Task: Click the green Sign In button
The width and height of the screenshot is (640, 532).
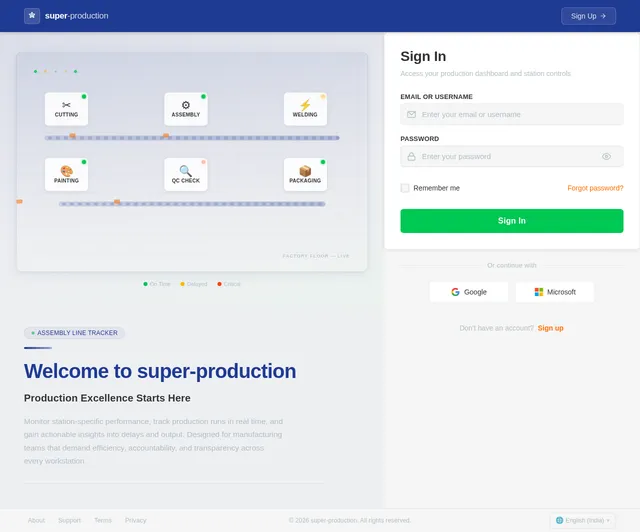Action: (x=511, y=221)
